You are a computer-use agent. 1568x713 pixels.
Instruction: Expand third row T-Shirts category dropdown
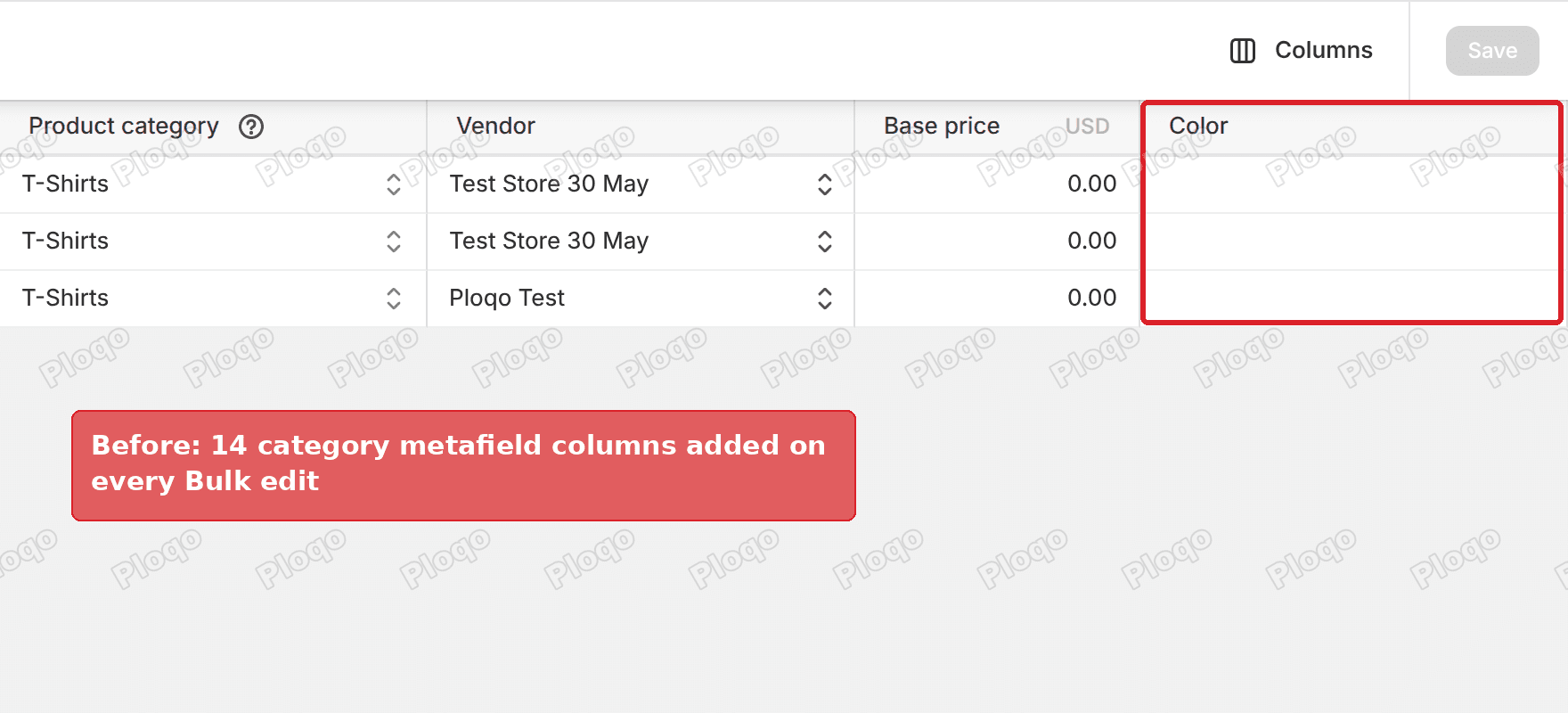pos(393,298)
